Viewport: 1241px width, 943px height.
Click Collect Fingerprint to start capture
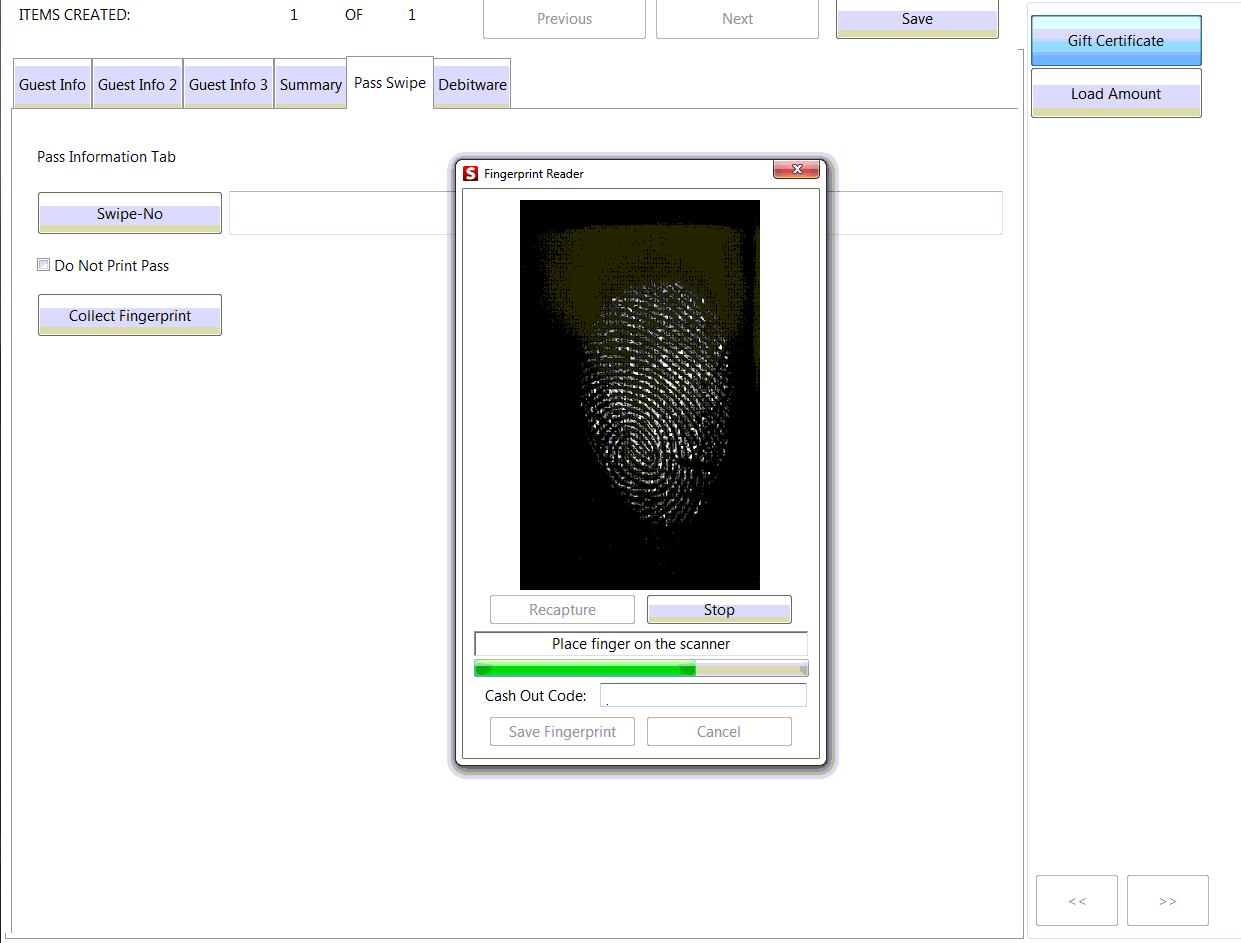pos(129,315)
